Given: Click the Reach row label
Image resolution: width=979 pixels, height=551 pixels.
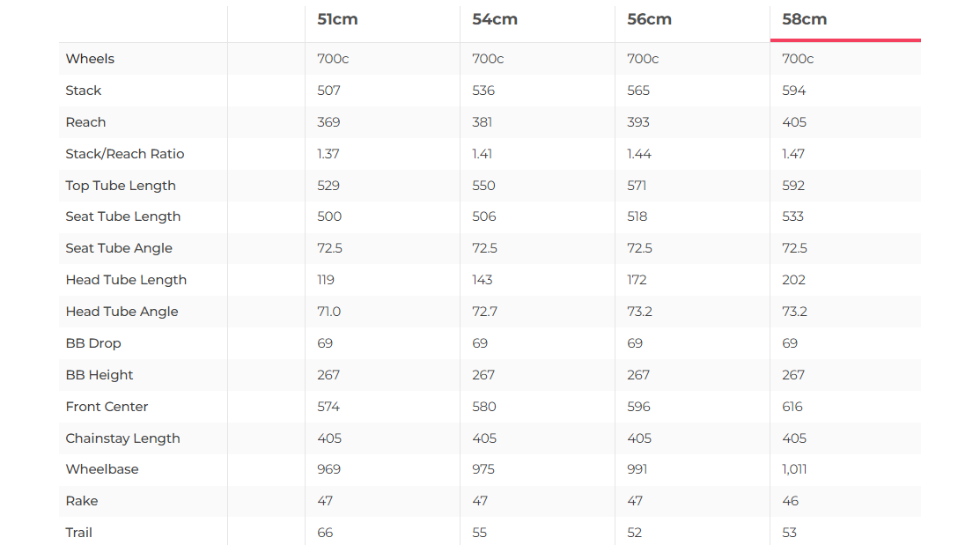Looking at the screenshot, I should pyautogui.click(x=86, y=122).
